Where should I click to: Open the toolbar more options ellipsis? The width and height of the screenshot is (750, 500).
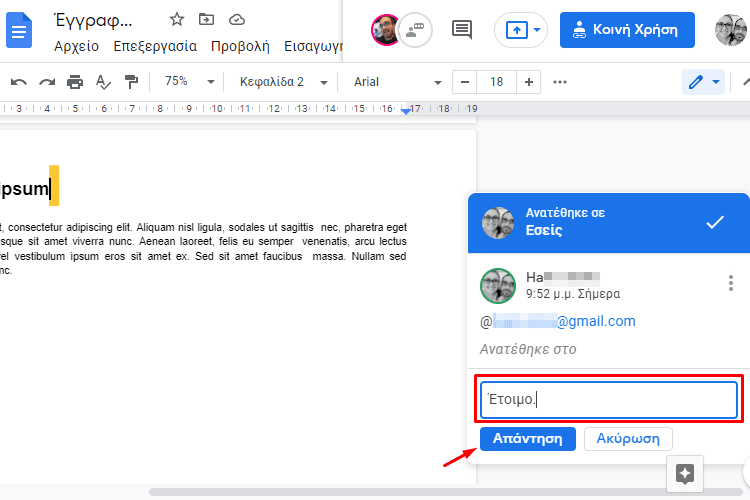tap(560, 82)
